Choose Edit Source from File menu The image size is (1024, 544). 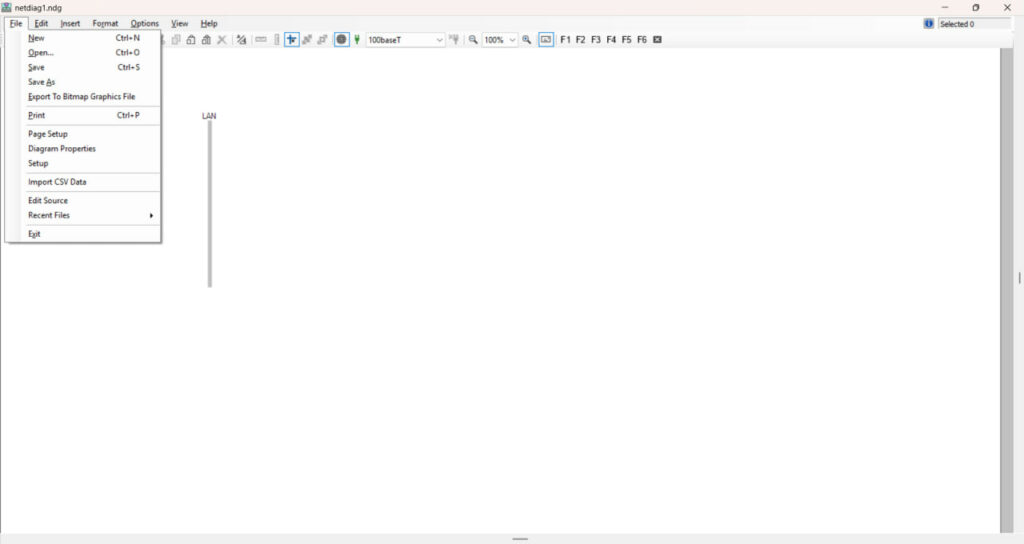pyautogui.click(x=84, y=200)
